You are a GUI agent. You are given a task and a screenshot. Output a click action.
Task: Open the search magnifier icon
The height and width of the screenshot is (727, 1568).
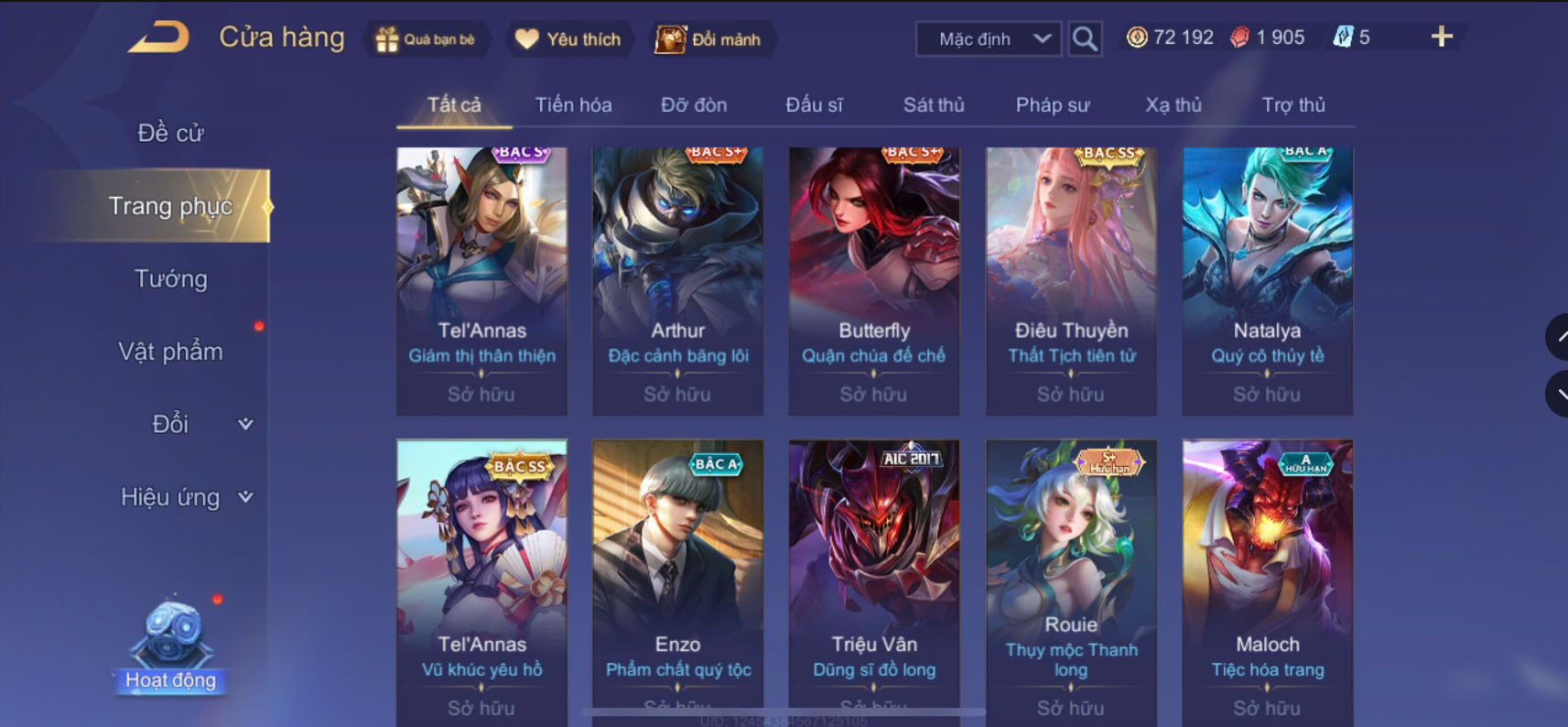point(1085,38)
